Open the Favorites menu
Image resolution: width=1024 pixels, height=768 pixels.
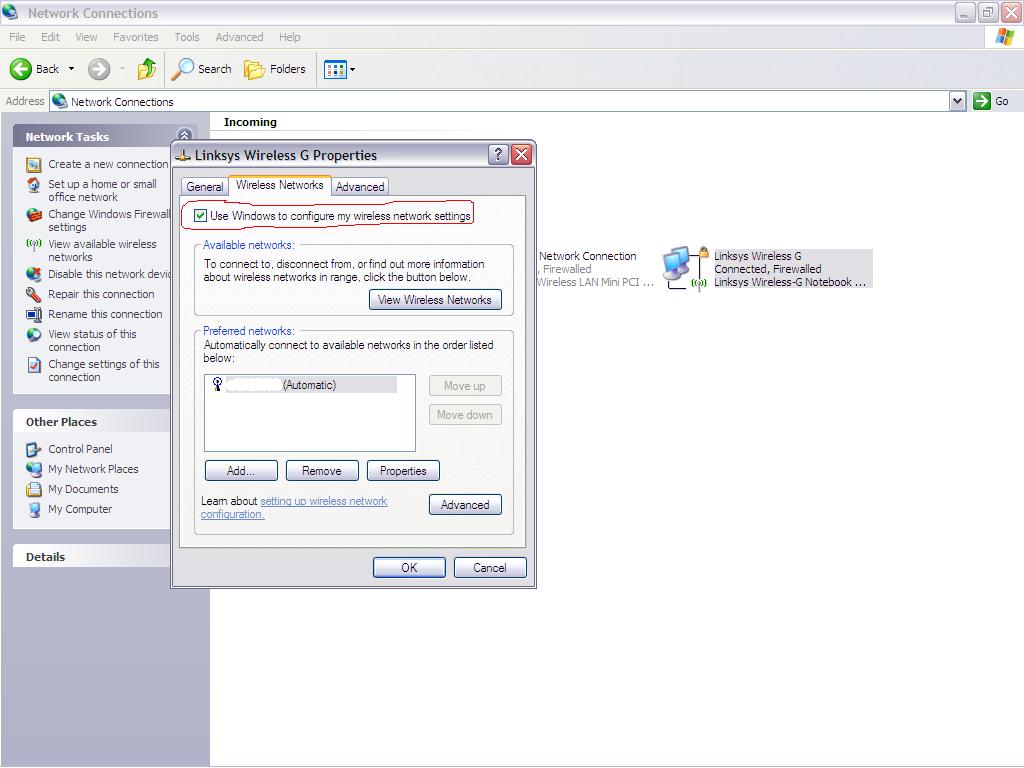tap(135, 37)
